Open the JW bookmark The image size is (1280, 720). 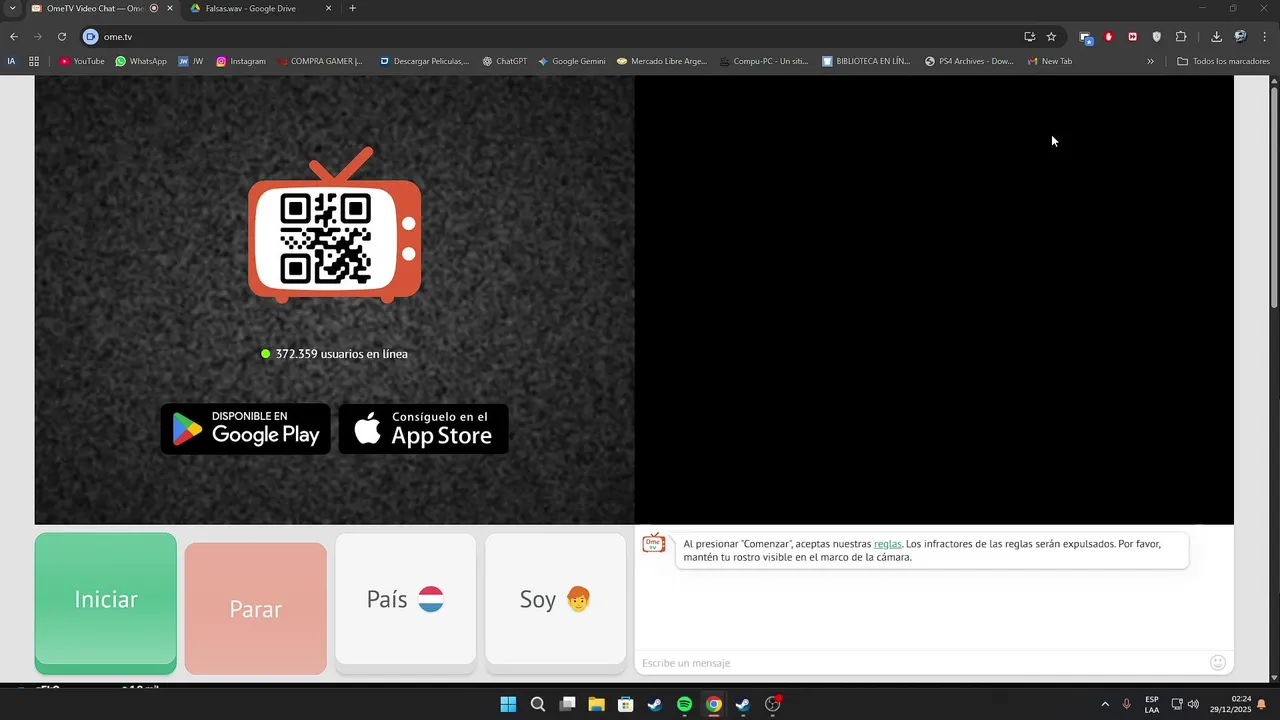191,61
